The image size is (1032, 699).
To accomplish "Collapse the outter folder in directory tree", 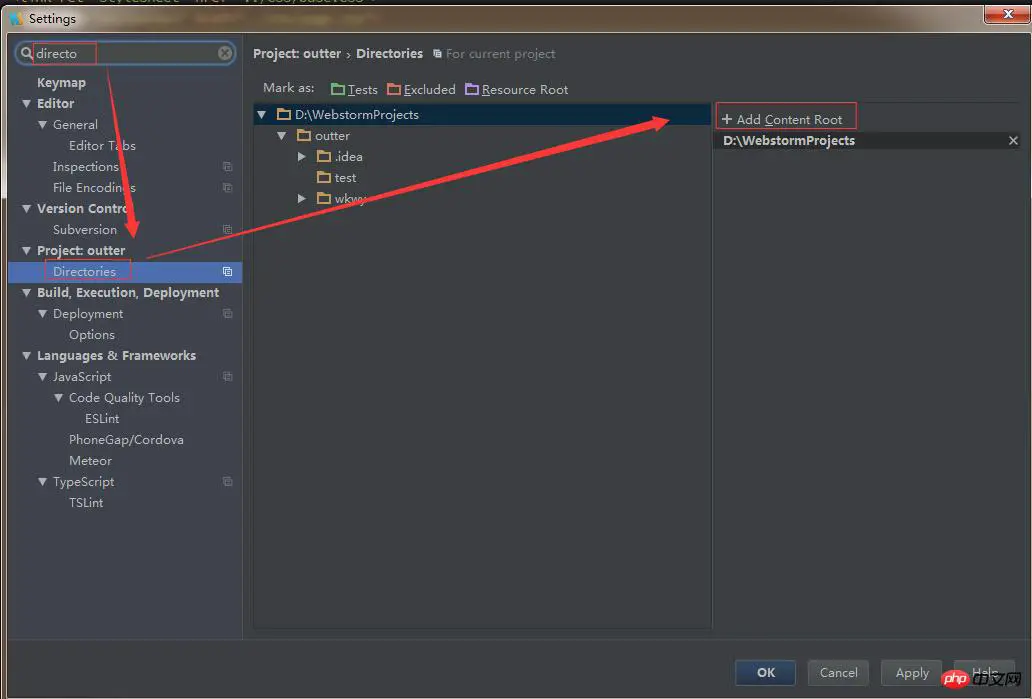I will click(282, 136).
